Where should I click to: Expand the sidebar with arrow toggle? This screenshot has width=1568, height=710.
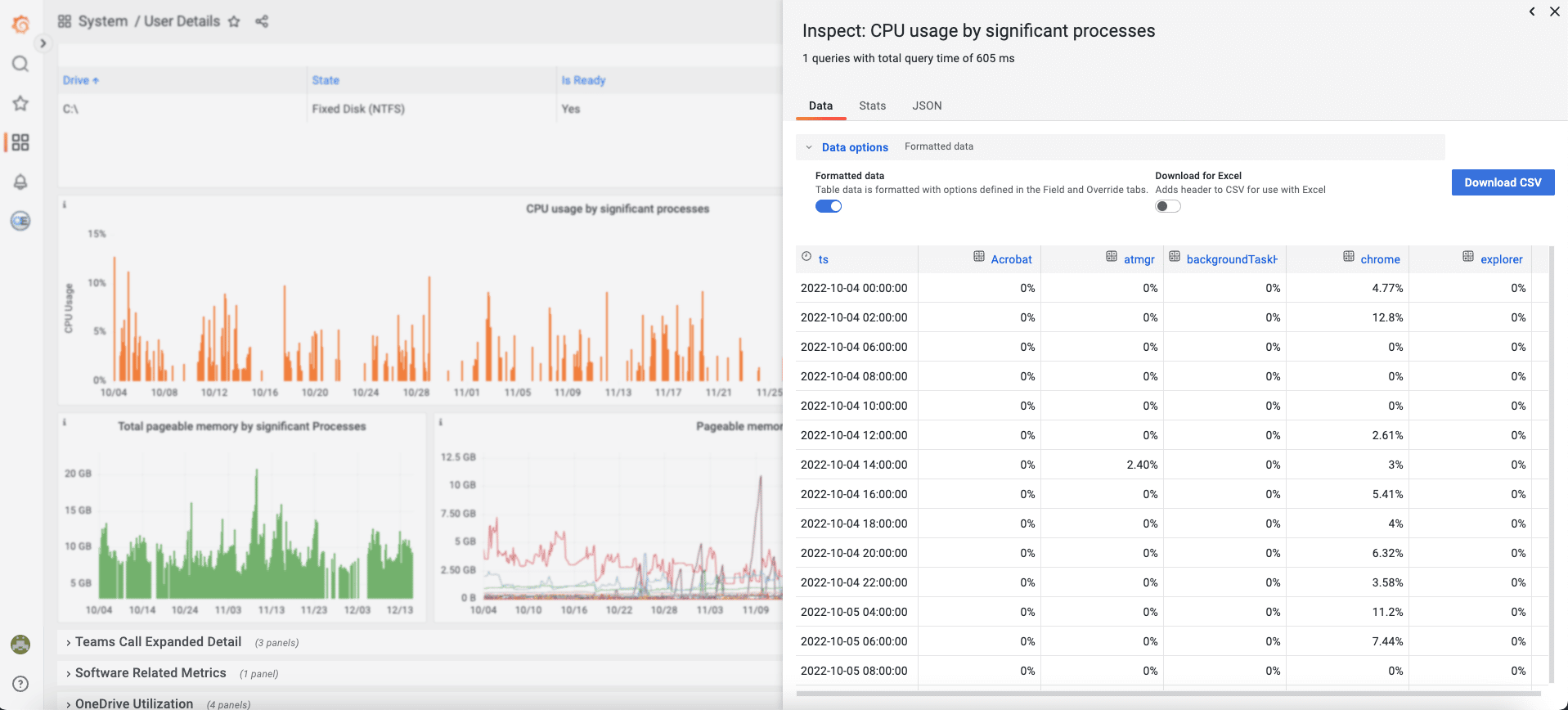coord(43,43)
